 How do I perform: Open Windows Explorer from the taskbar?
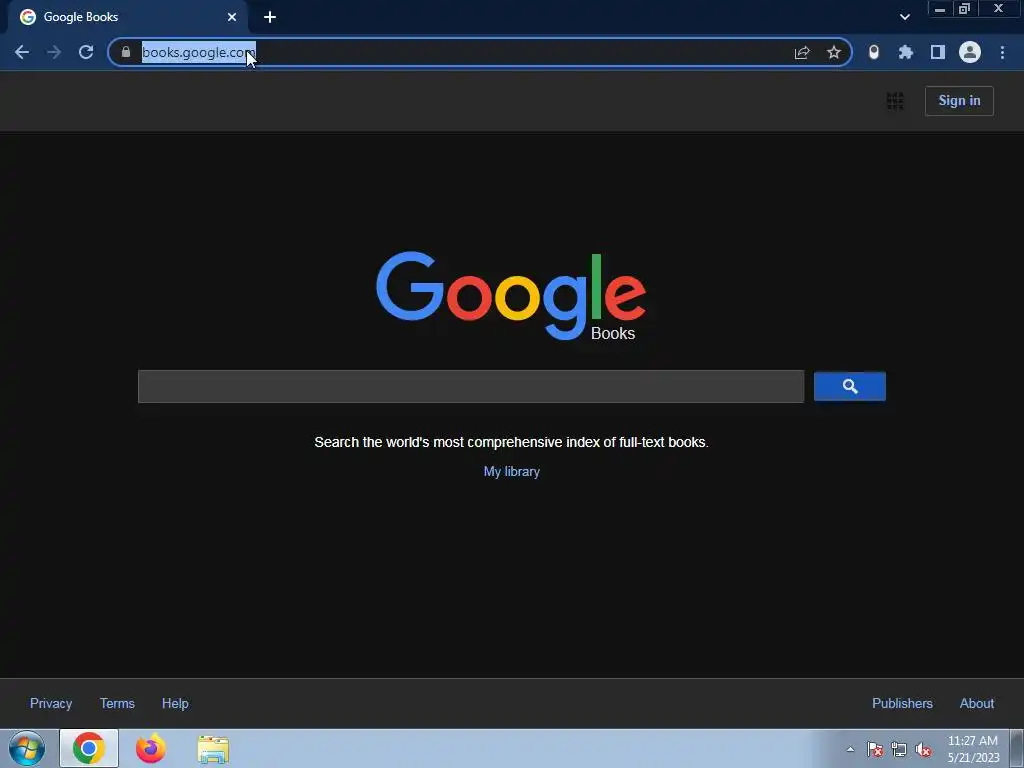coord(213,749)
